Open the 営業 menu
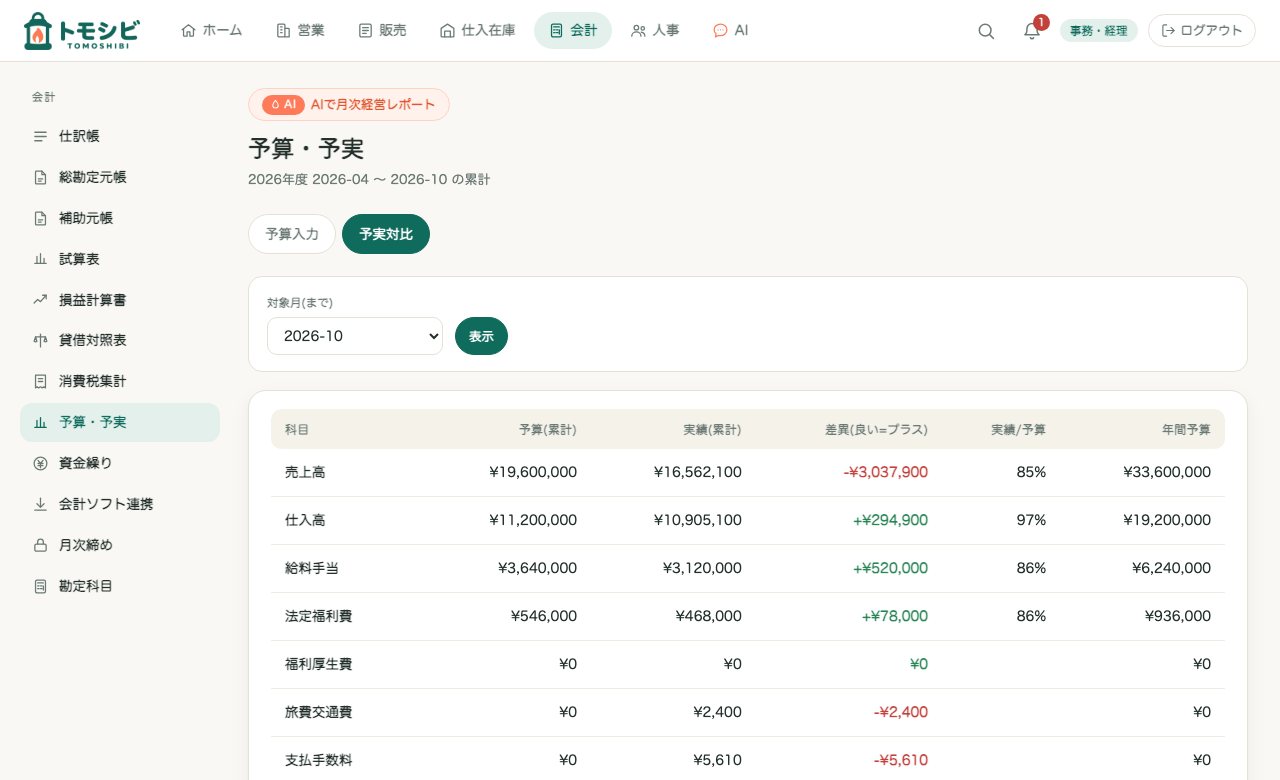This screenshot has height=780, width=1280. 300,30
